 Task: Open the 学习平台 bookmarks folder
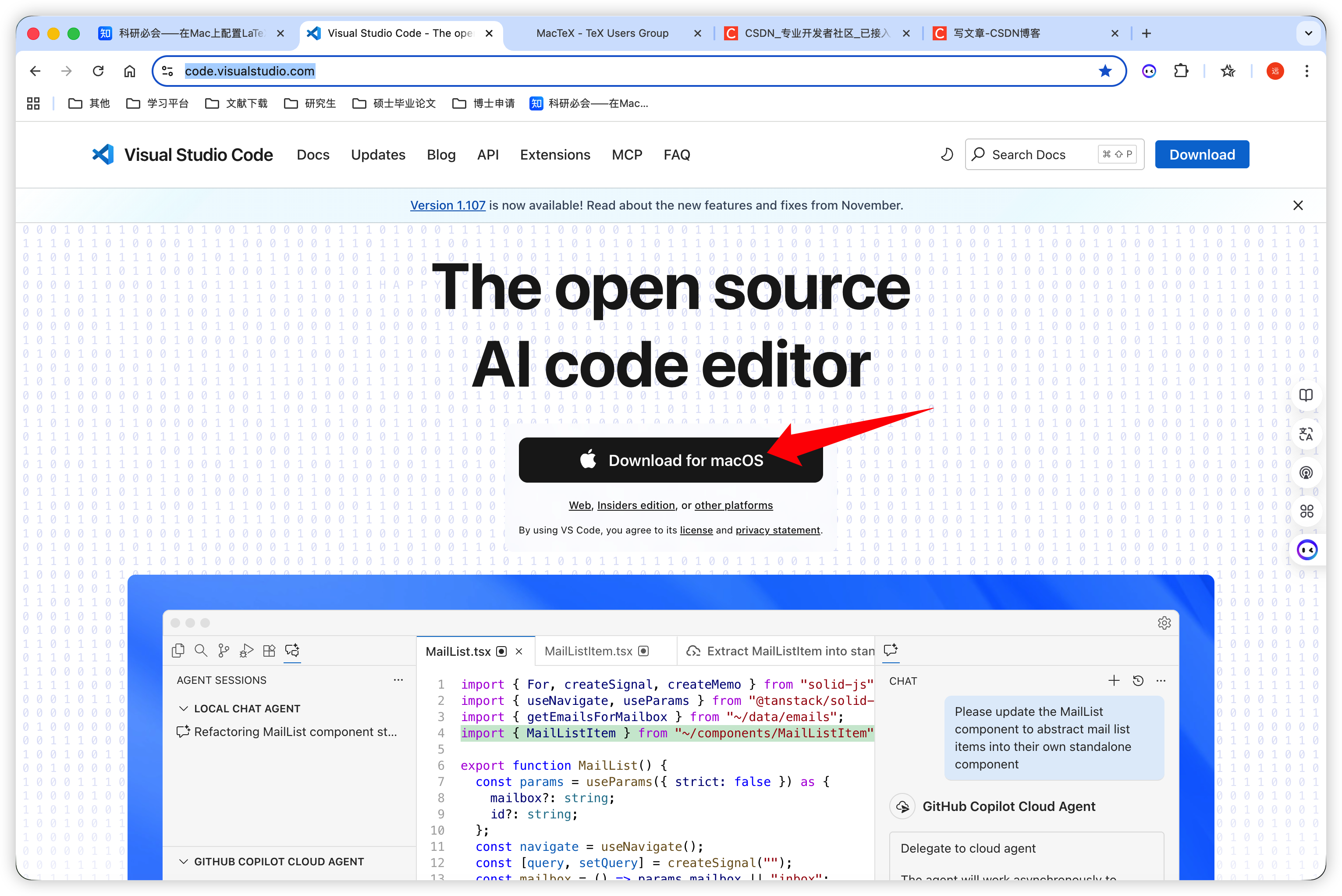tap(157, 103)
